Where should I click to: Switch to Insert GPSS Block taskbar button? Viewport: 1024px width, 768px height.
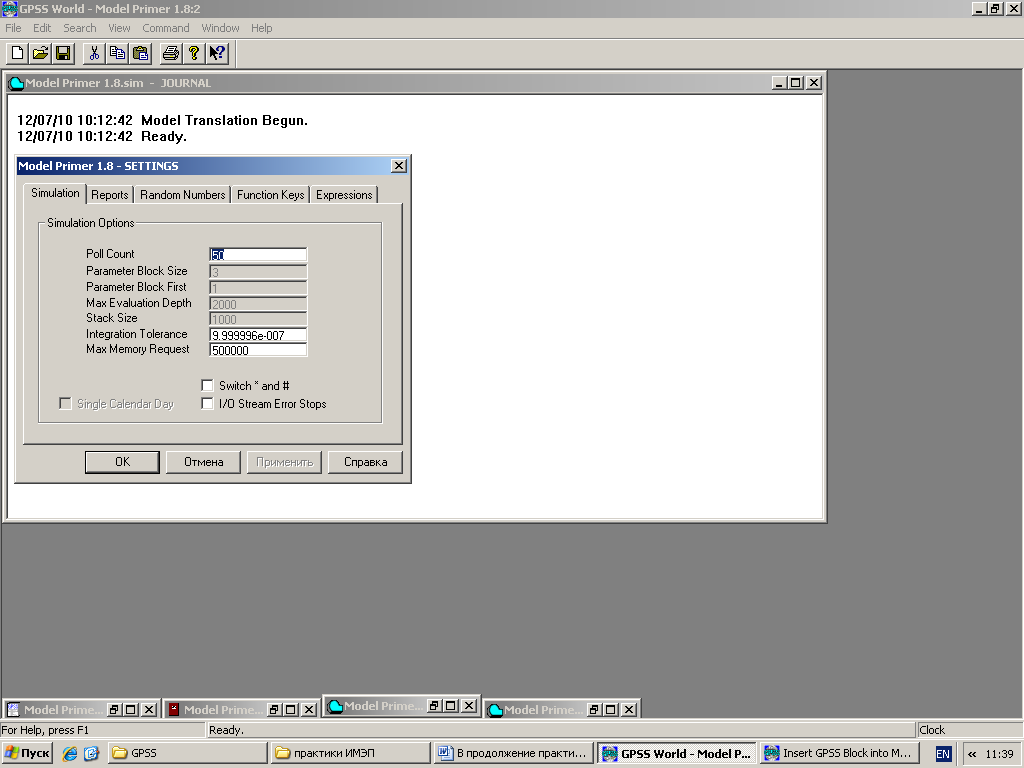839,753
